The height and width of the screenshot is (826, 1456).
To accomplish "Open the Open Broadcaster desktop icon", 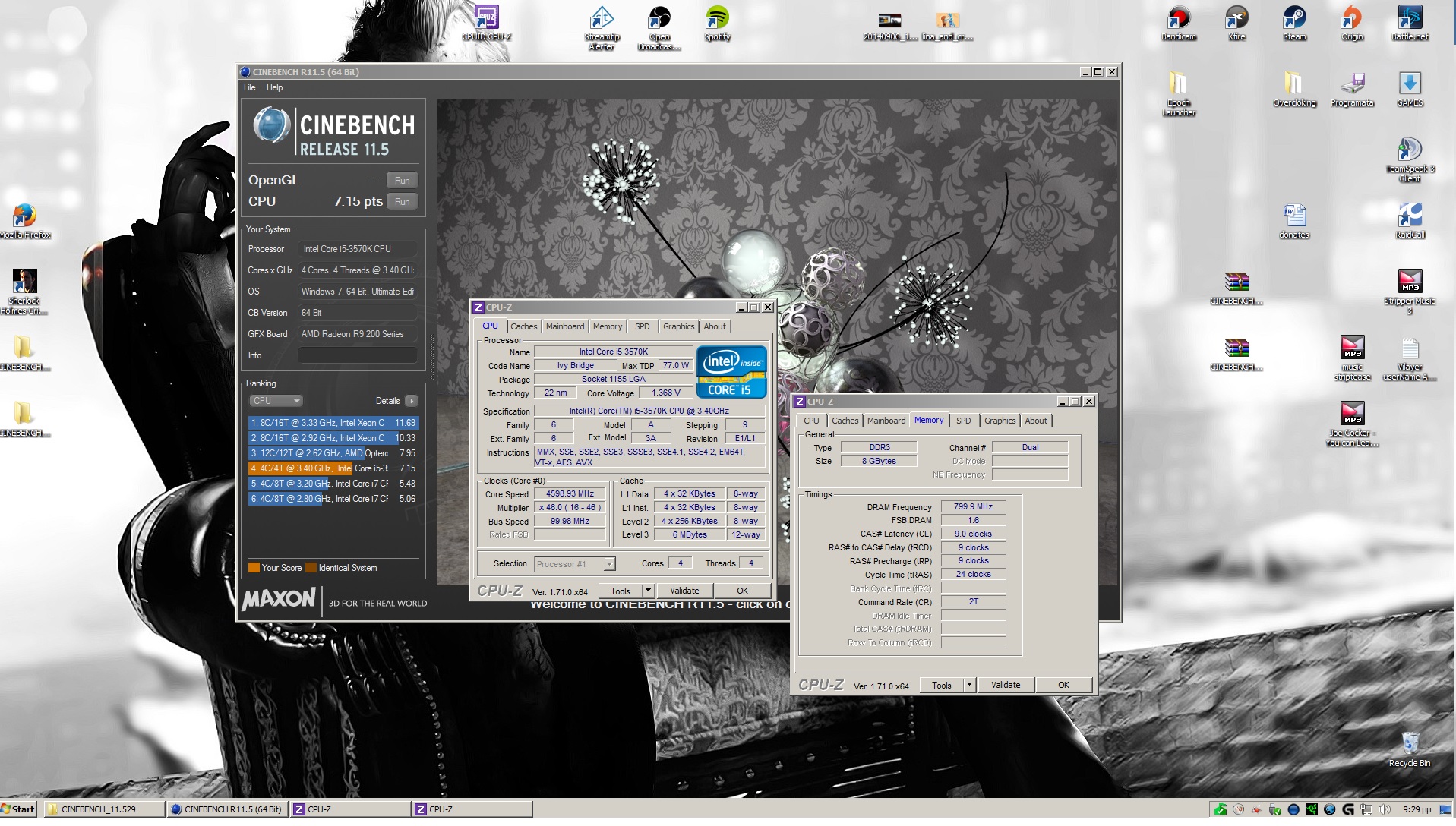I will [659, 28].
